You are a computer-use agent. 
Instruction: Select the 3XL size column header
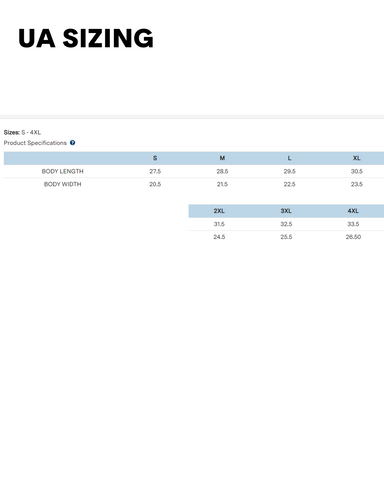tap(286, 211)
